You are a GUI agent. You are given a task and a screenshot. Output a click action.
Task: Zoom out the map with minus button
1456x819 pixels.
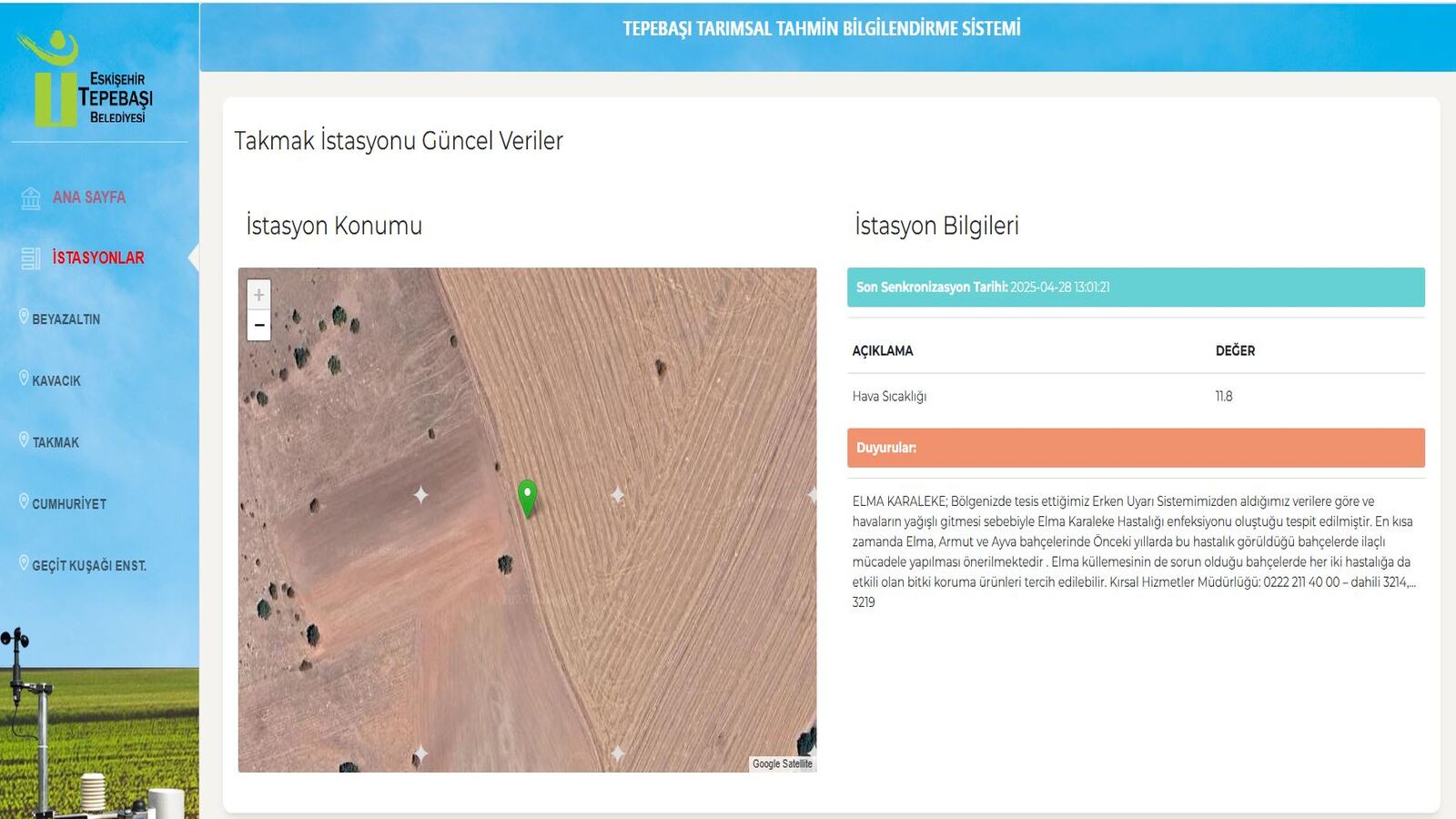pos(259,325)
